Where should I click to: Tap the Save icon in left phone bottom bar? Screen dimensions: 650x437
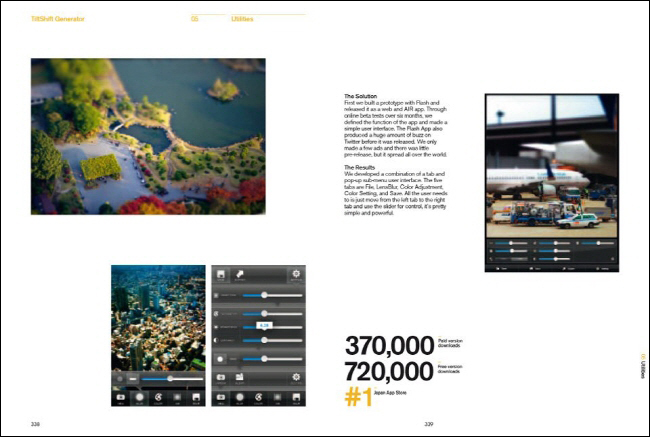pyautogui.click(x=196, y=398)
